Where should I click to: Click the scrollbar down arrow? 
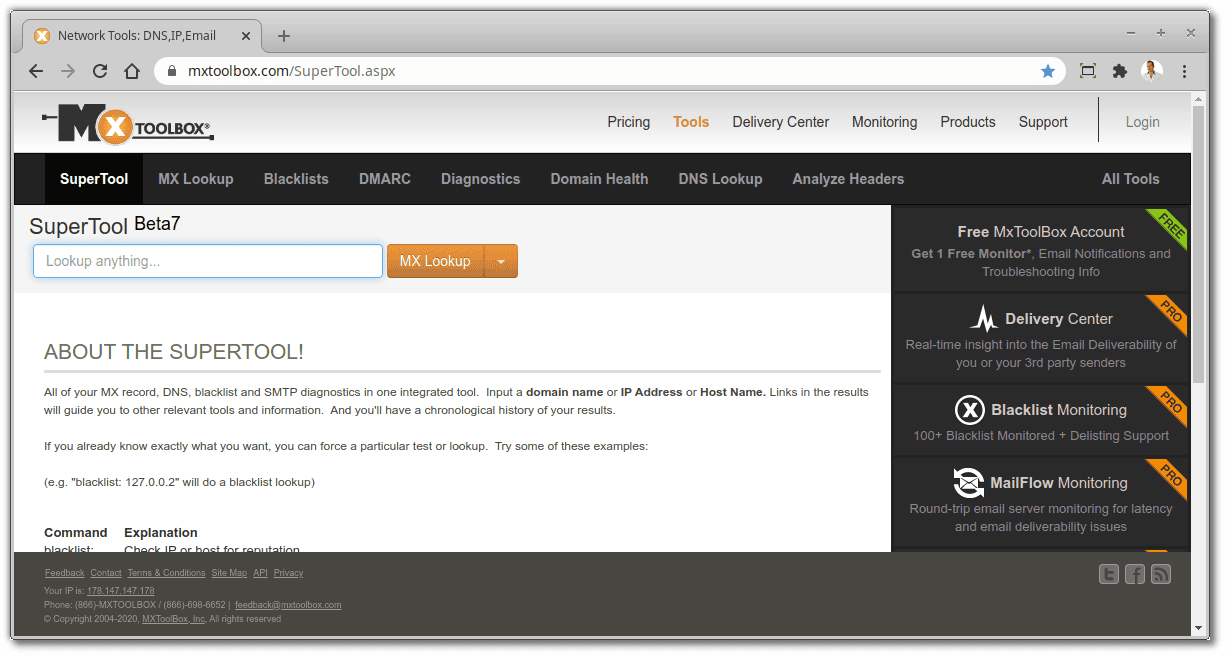1200,628
